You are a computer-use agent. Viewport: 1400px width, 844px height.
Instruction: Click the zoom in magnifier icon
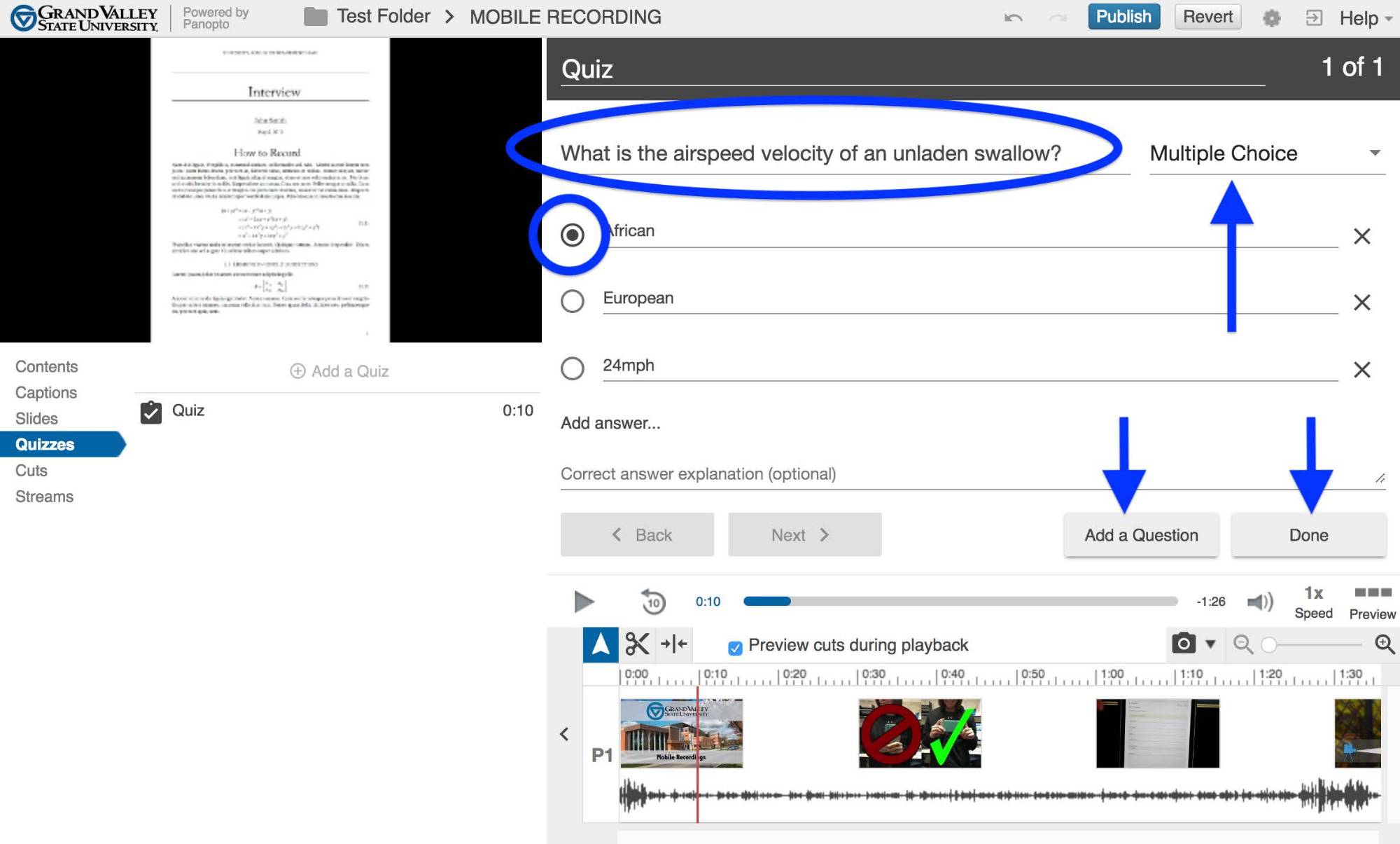click(x=1384, y=644)
